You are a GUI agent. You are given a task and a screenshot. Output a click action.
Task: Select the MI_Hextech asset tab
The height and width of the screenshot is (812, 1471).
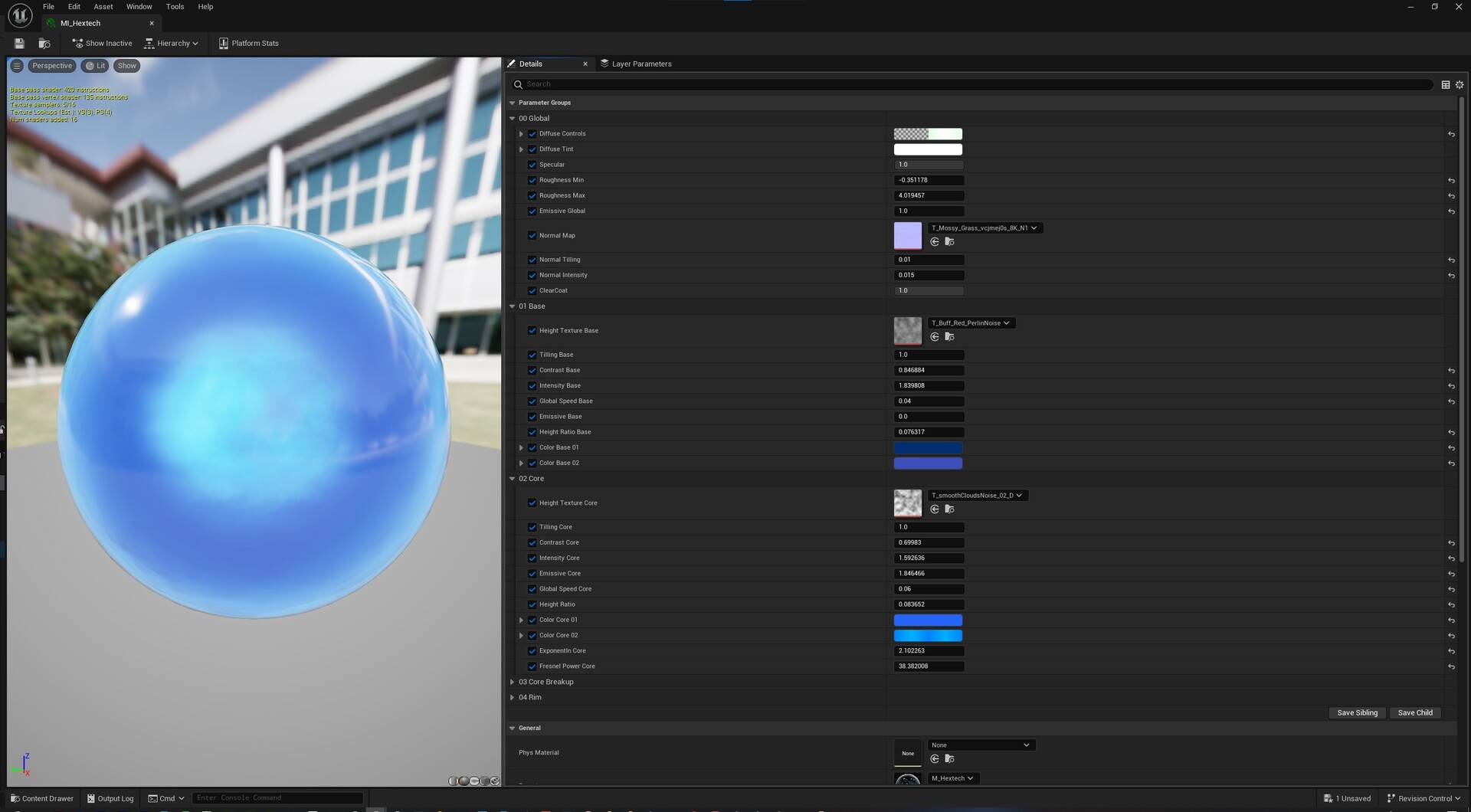click(80, 24)
